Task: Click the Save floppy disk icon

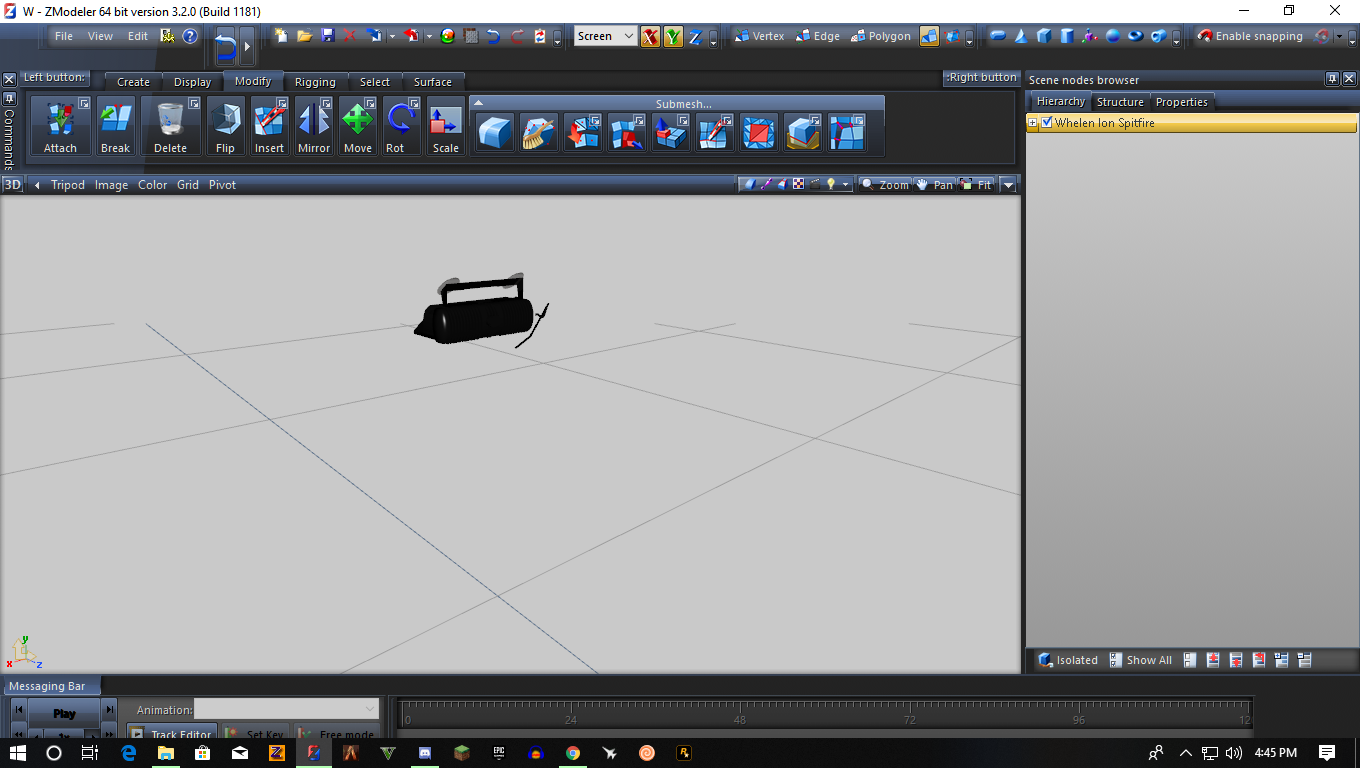Action: pyautogui.click(x=327, y=36)
